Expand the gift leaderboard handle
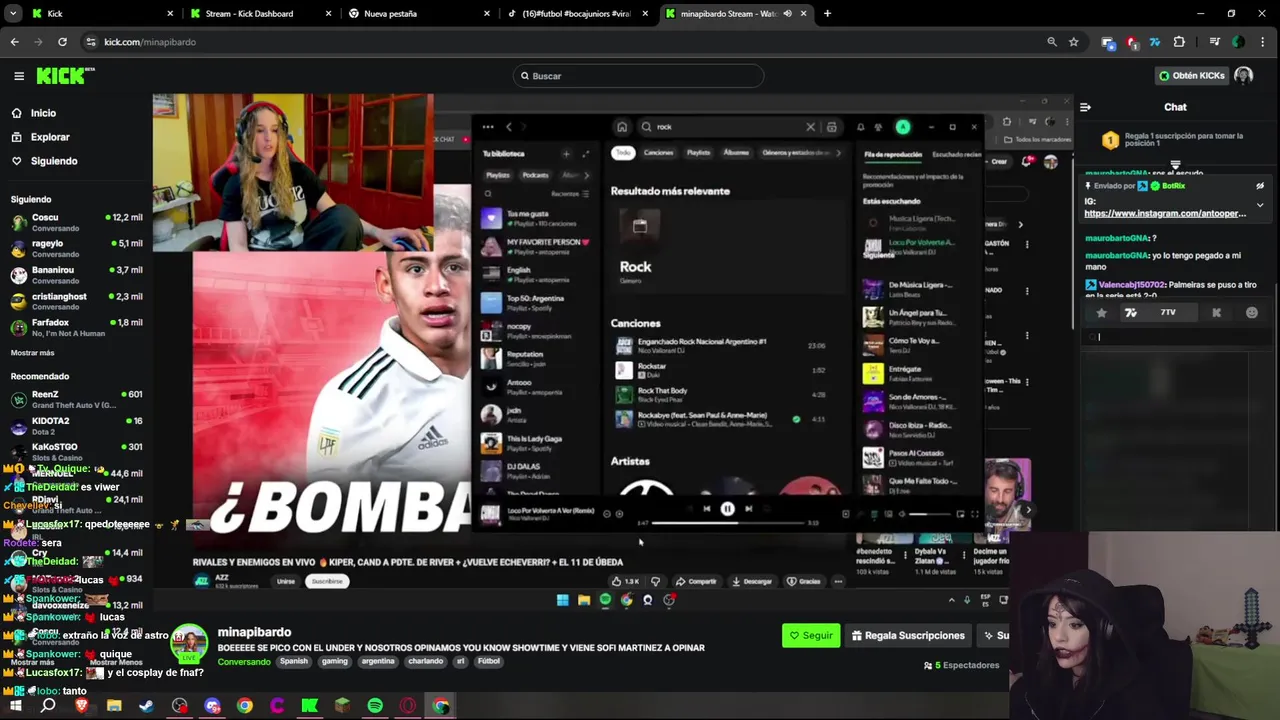 pos(1175,165)
